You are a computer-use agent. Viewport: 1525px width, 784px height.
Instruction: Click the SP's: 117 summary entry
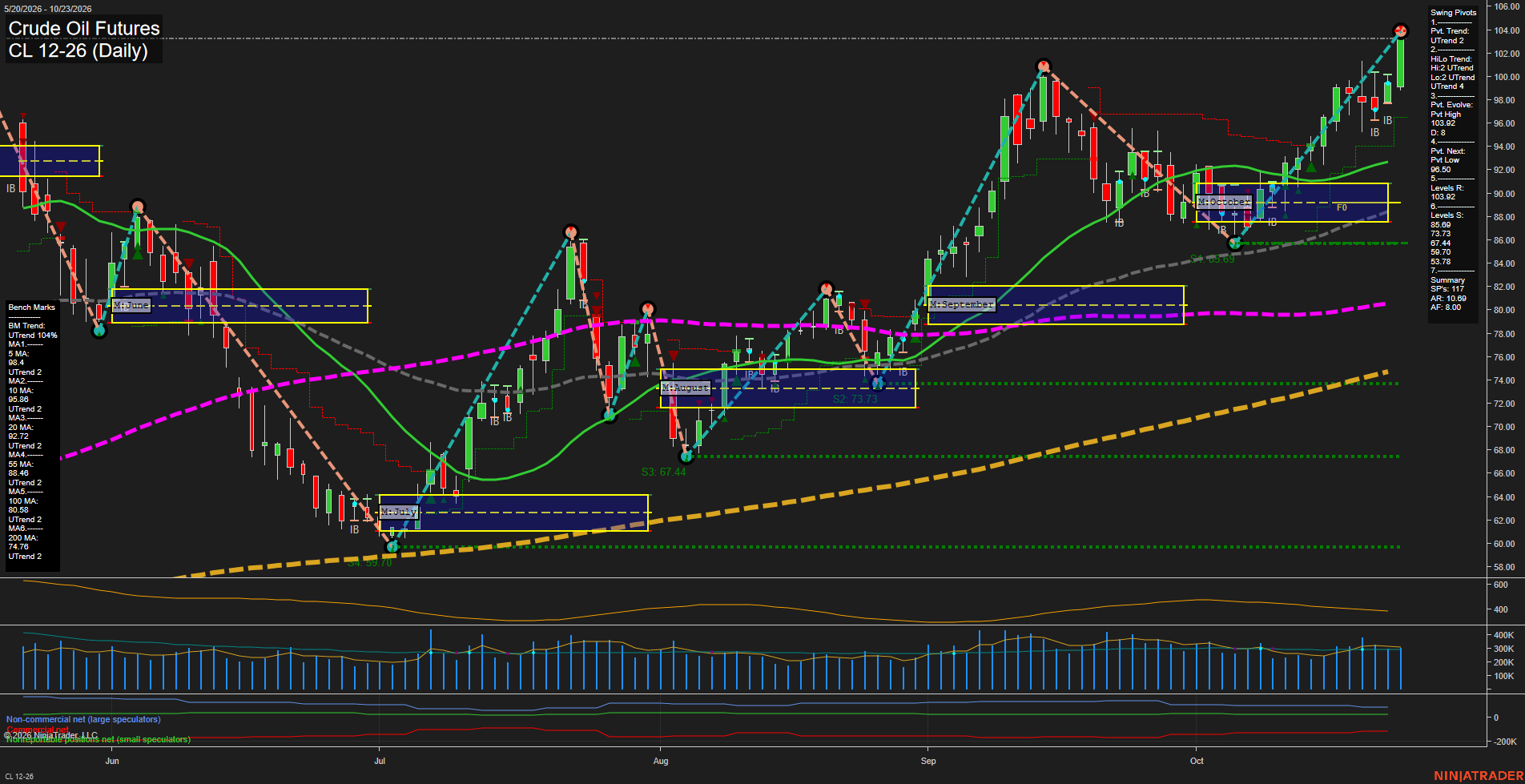coord(1447,289)
